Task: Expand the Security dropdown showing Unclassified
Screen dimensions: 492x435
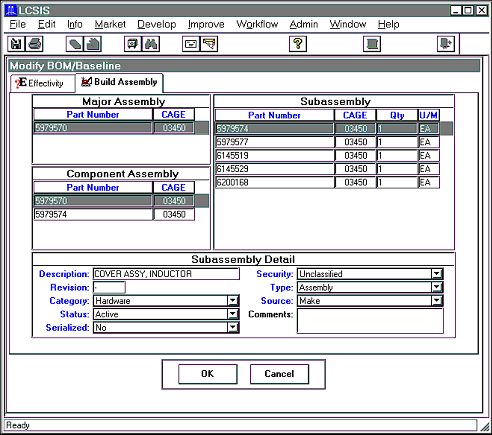Action: (x=437, y=274)
